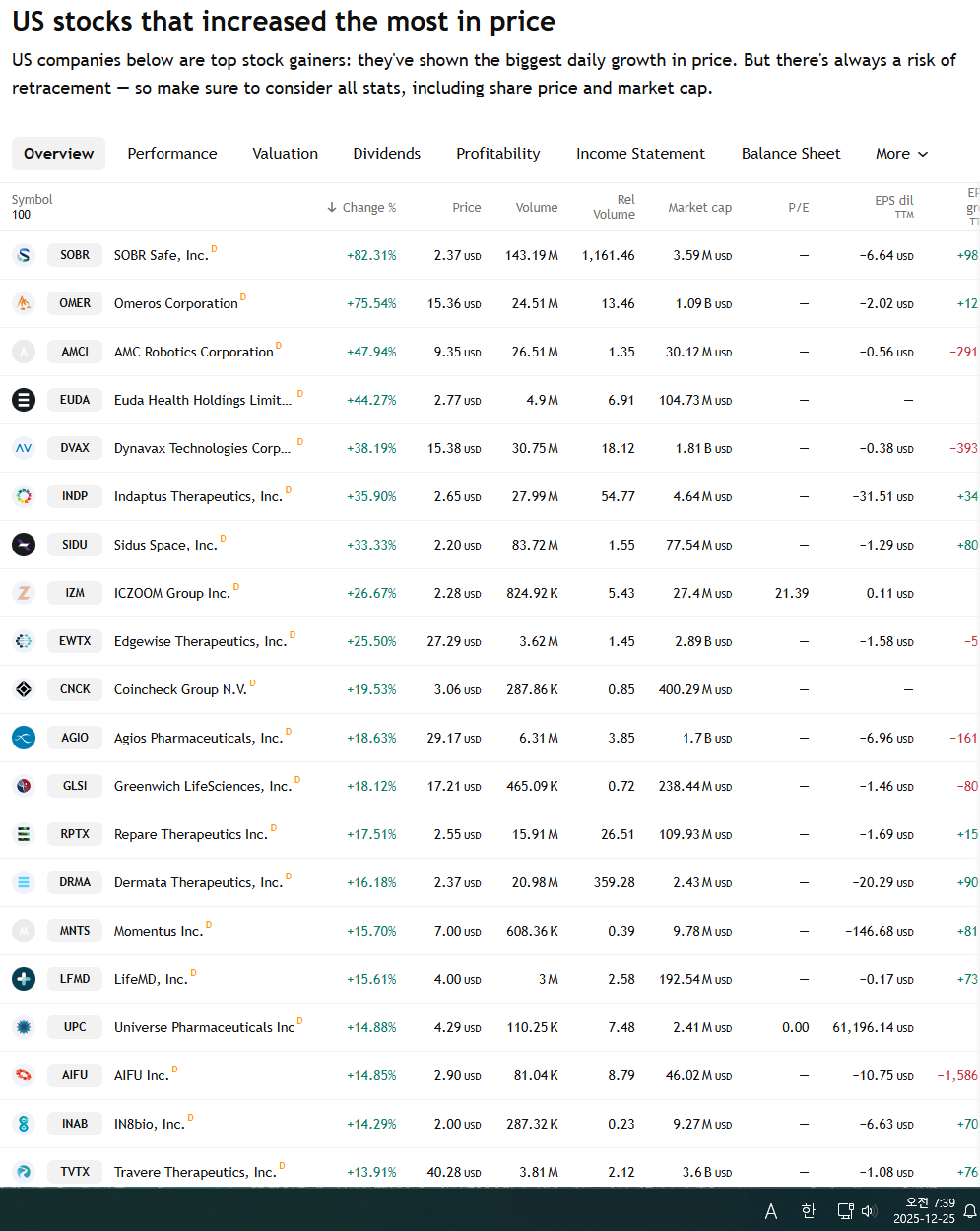980x1231 pixels.
Task: Click the 61,196.14 EPS value for UPC
Action: point(873,1027)
